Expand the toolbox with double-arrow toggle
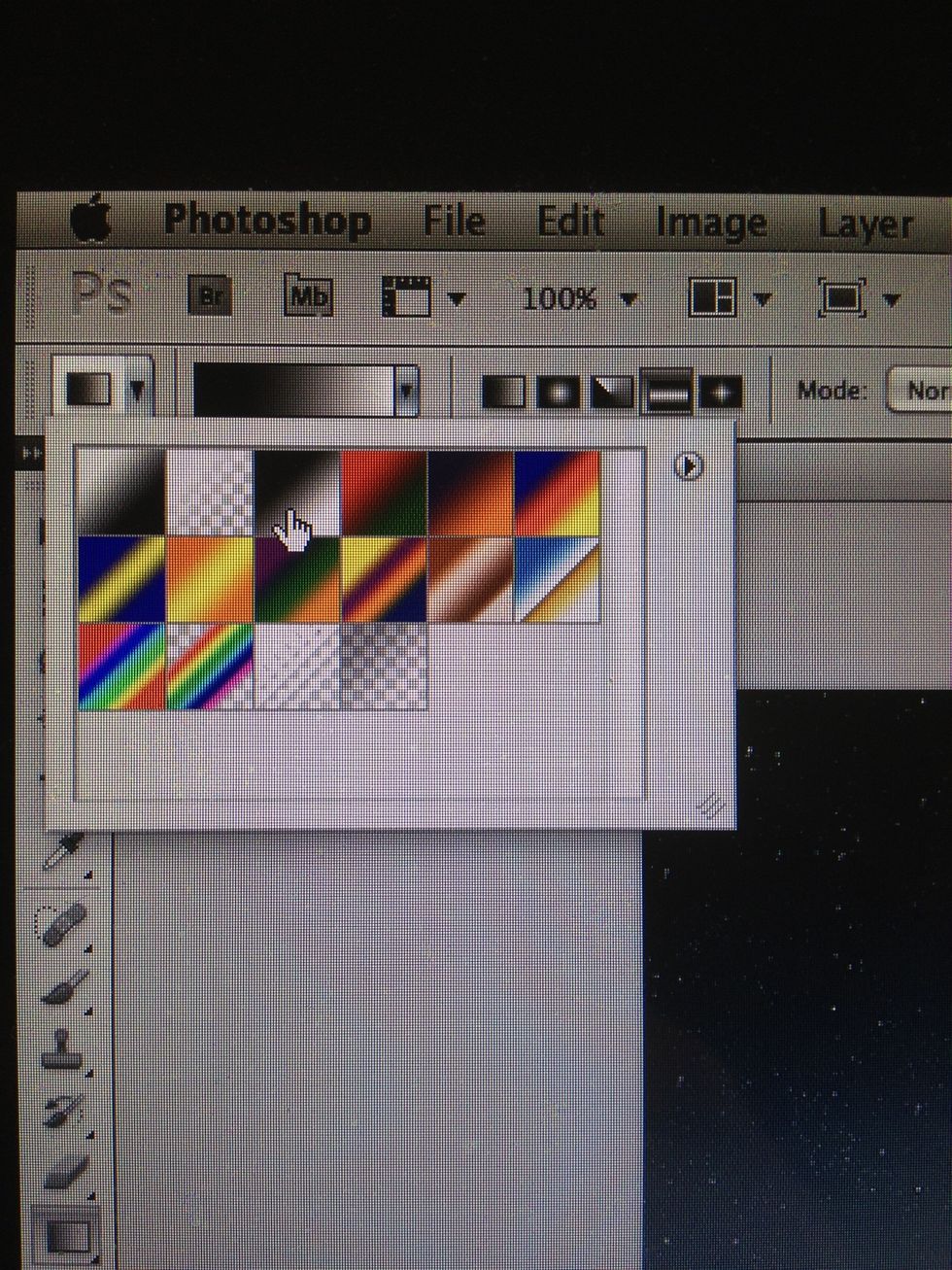Image resolution: width=952 pixels, height=1270 pixels. tap(31, 454)
